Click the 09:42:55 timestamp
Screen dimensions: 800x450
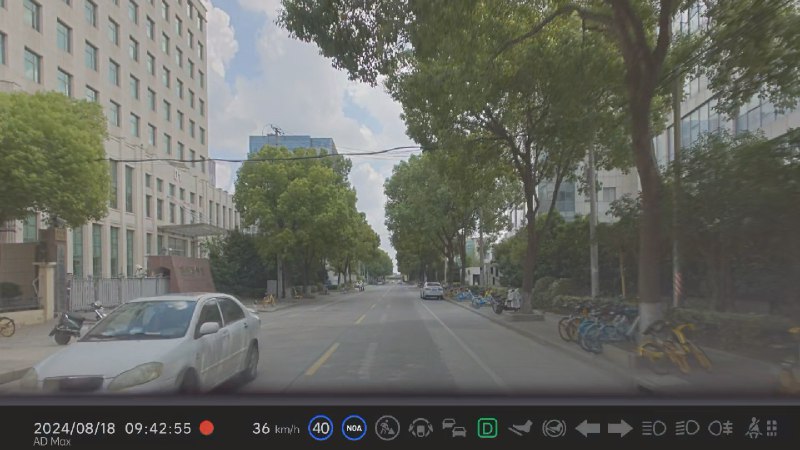tap(158, 428)
